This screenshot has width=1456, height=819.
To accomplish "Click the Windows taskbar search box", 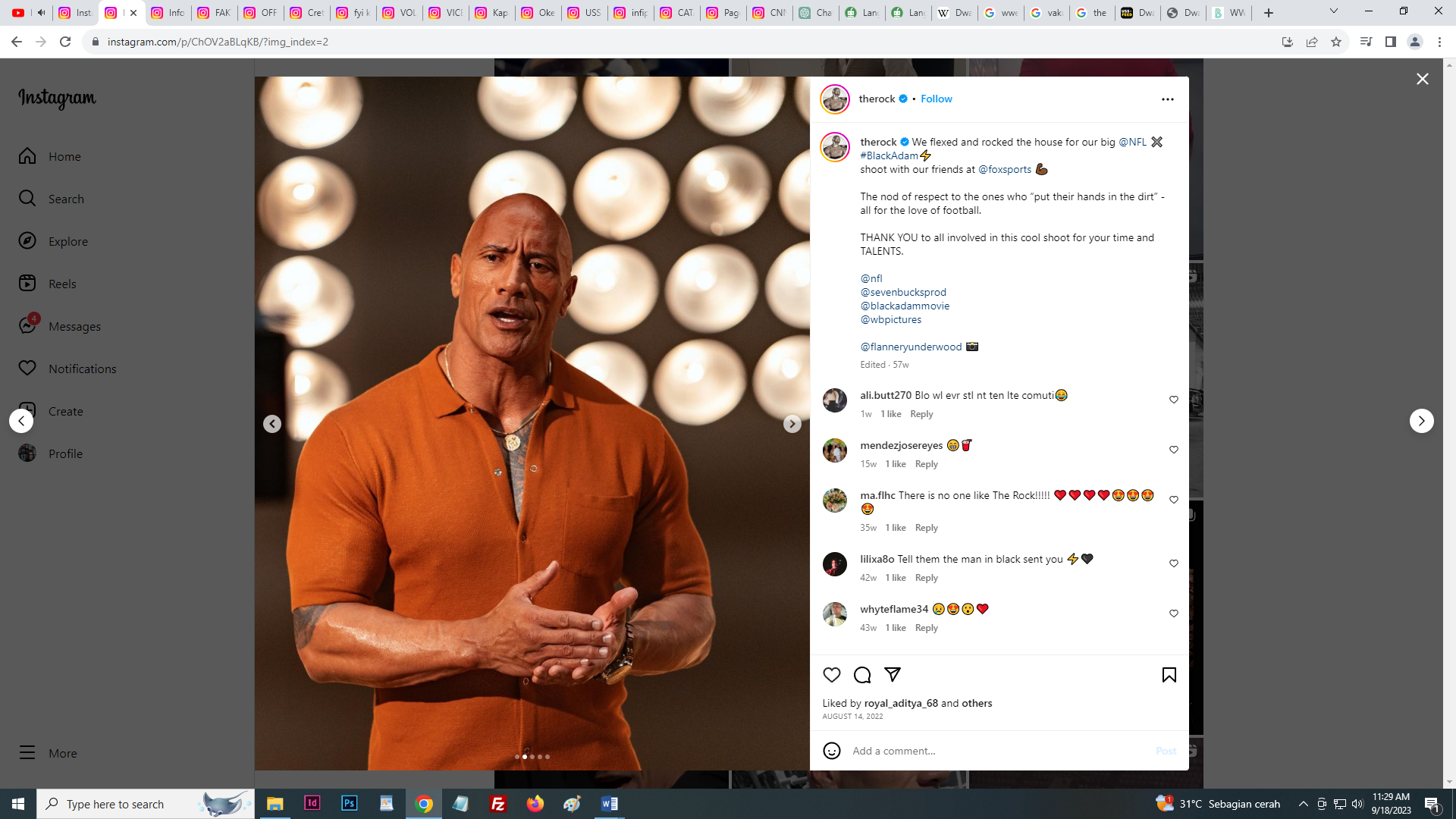I will (x=146, y=804).
